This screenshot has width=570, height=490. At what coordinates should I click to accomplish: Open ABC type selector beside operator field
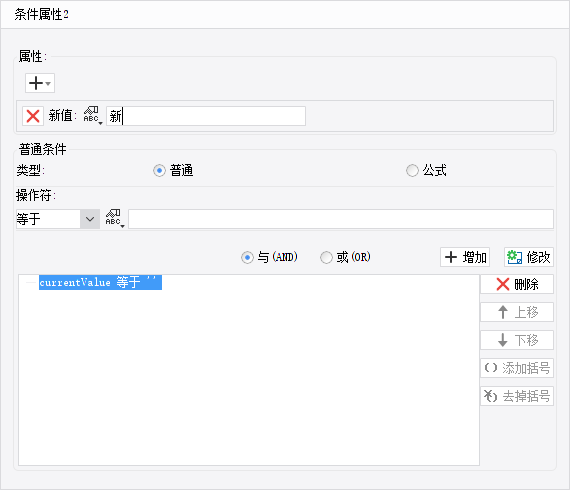[115, 218]
